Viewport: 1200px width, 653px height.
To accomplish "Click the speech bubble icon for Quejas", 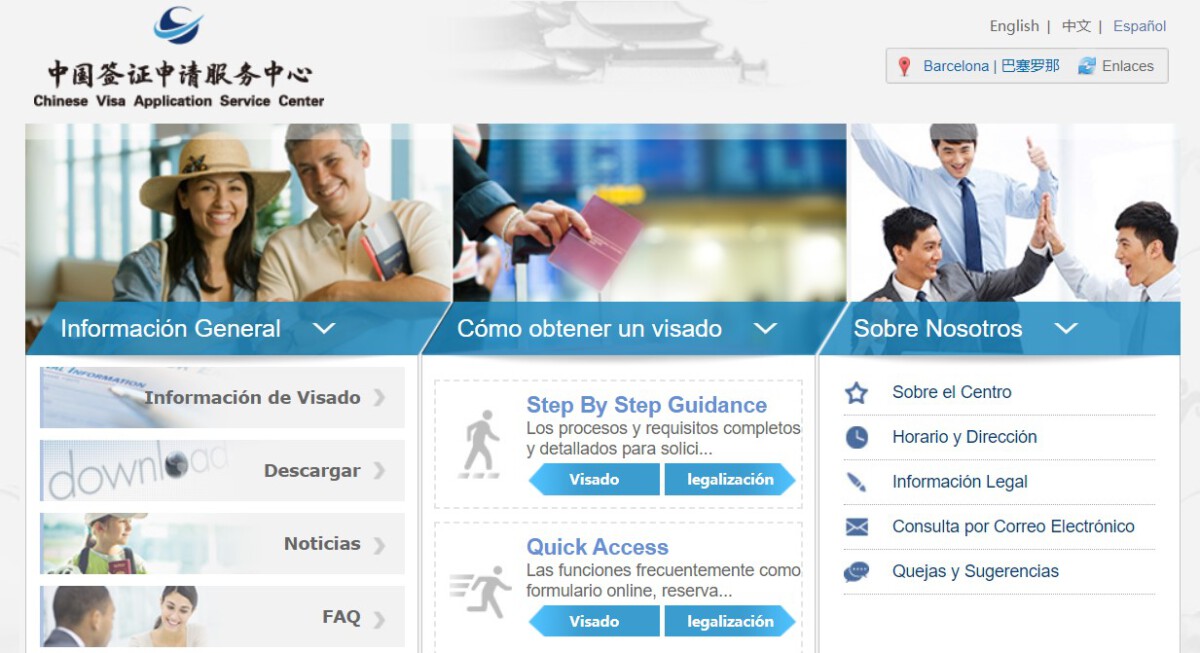I will pyautogui.click(x=857, y=572).
